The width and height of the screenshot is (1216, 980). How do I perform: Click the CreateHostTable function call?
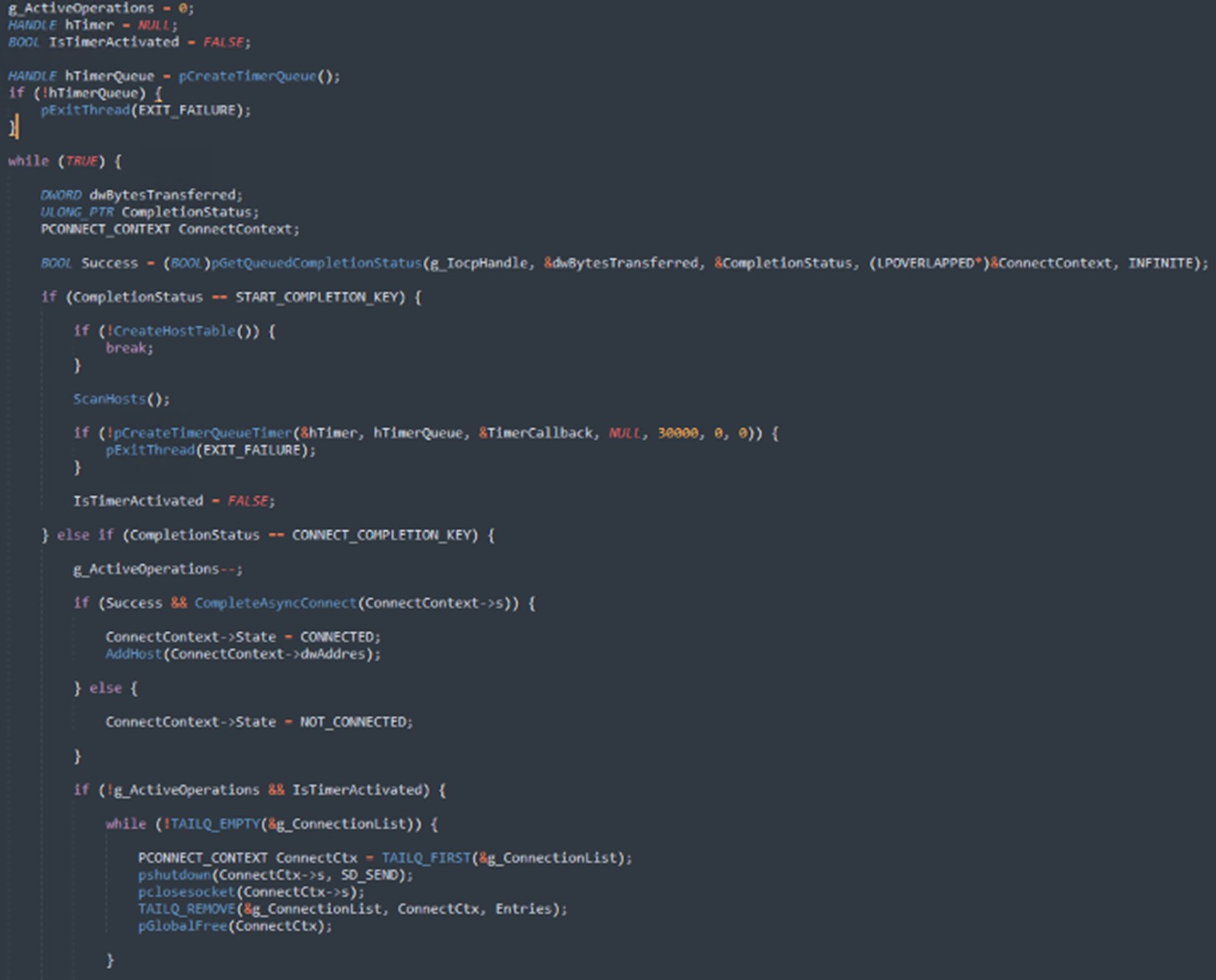[x=174, y=331]
